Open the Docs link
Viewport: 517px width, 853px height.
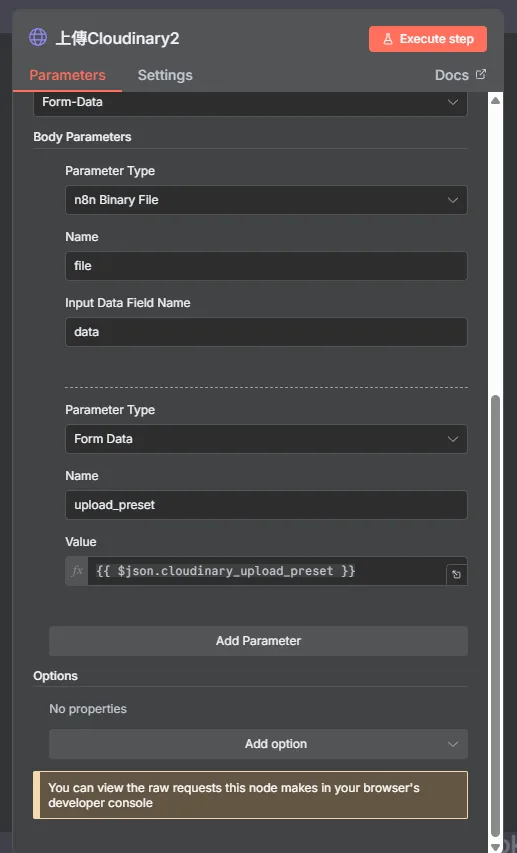click(451, 75)
